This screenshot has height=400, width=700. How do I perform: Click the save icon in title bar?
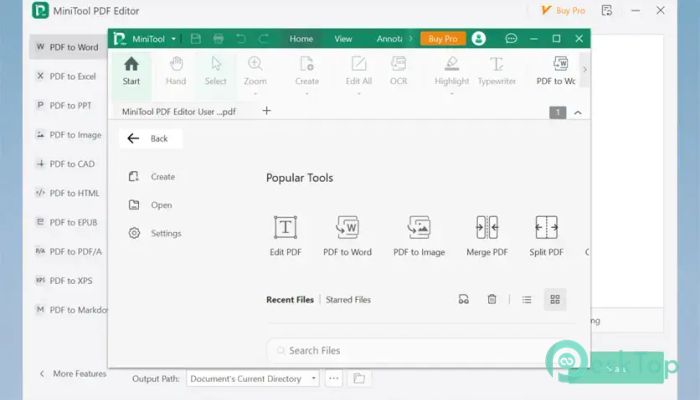196,39
